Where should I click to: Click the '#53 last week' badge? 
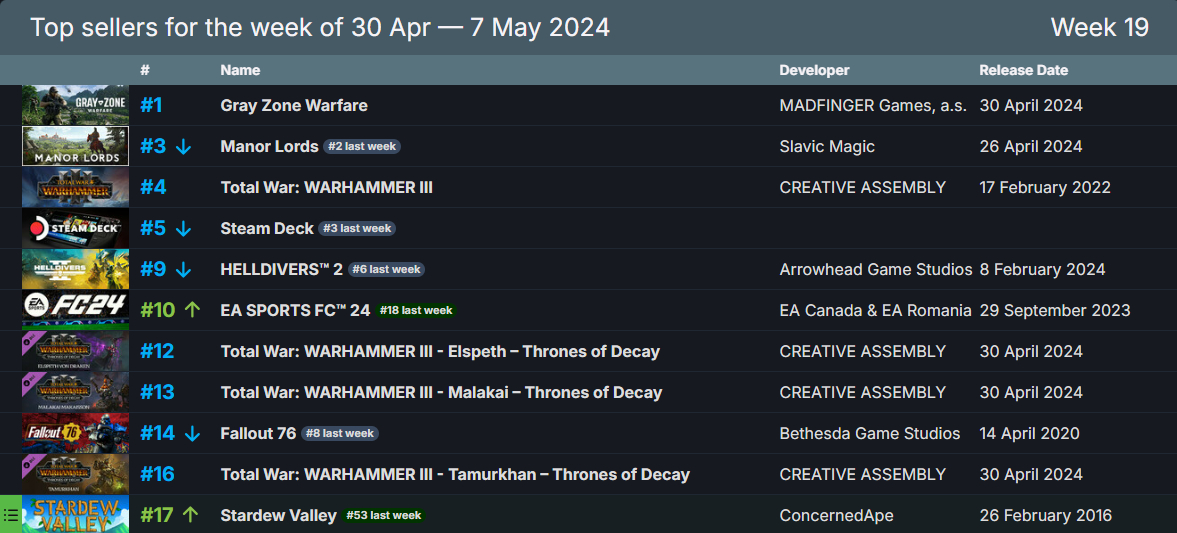[383, 516]
